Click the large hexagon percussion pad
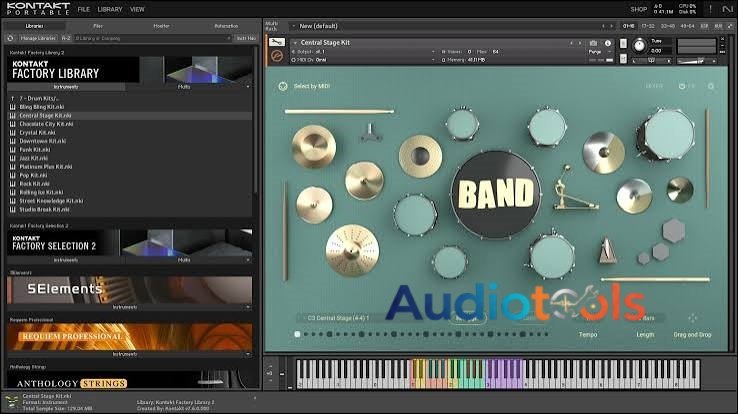Image resolution: width=738 pixels, height=414 pixels. click(x=674, y=231)
